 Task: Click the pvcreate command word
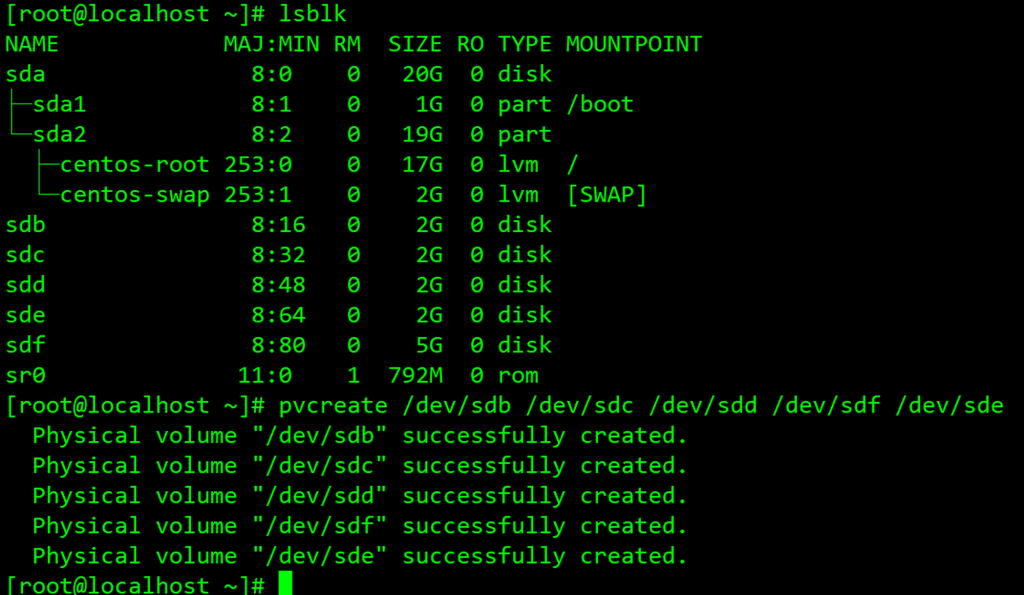click(x=332, y=406)
